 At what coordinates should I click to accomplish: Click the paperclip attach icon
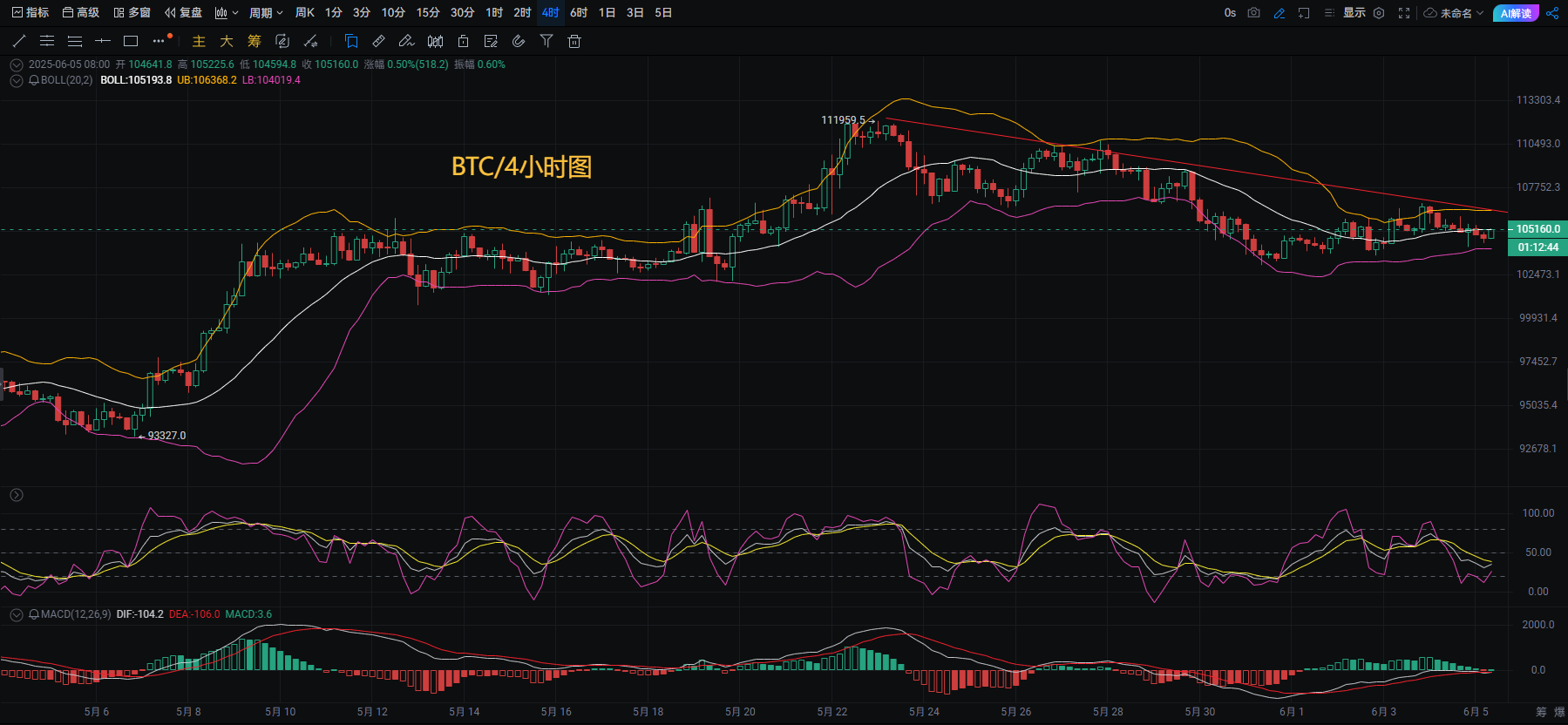tap(519, 41)
